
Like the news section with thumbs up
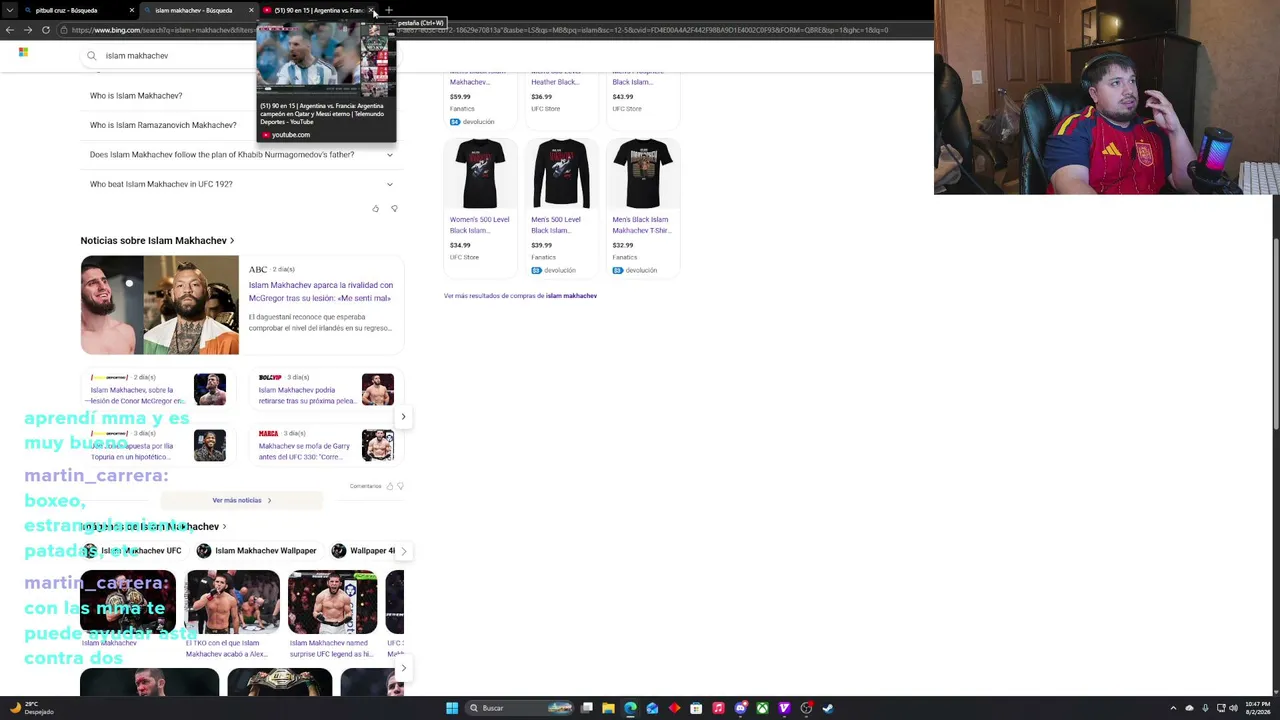point(390,486)
